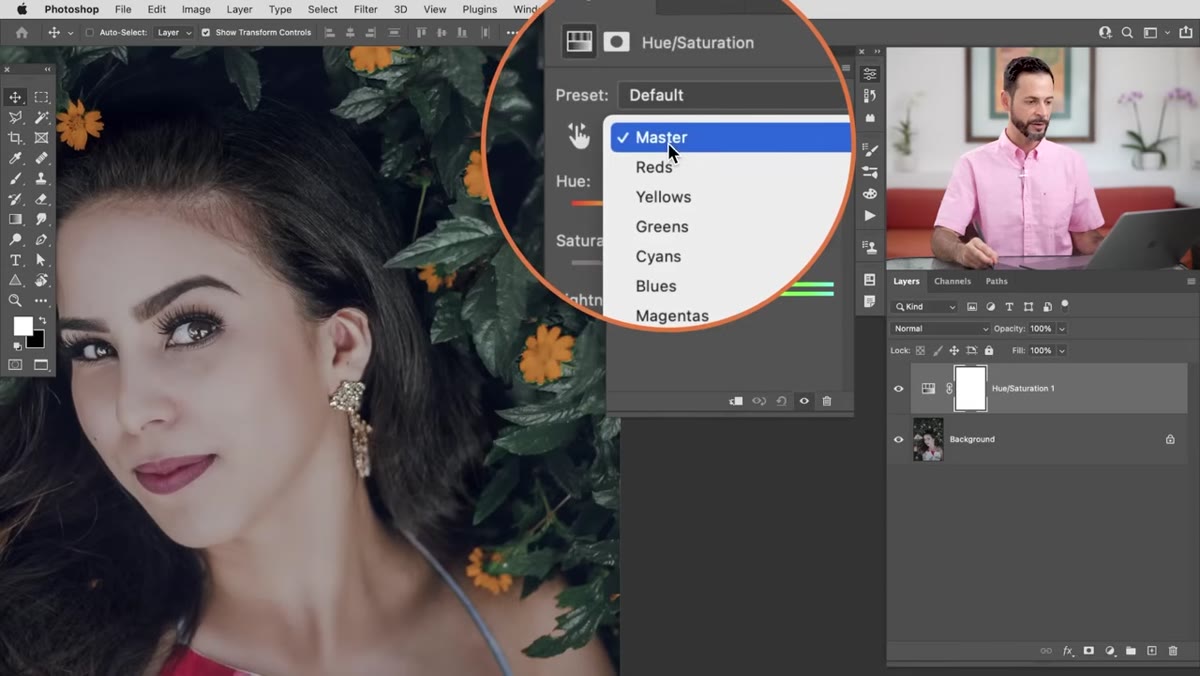Choose the Brush tool

point(16,179)
